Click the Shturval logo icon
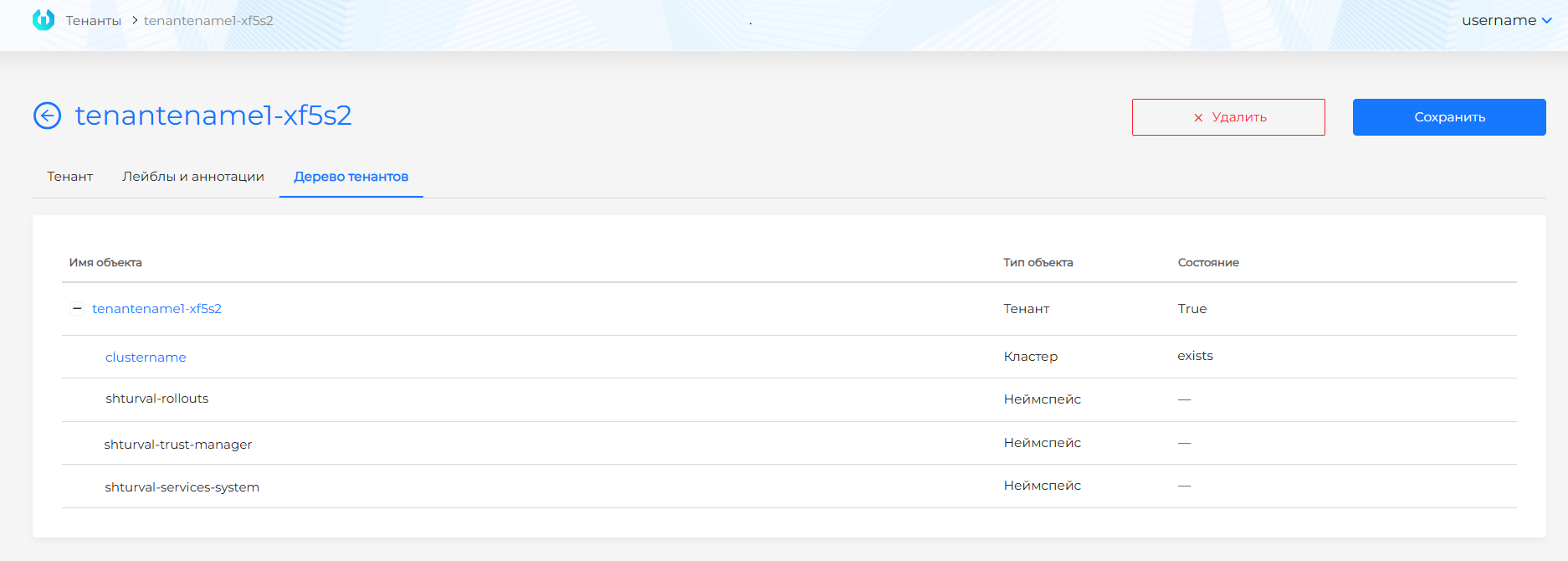The height and width of the screenshot is (561, 1568). [44, 20]
